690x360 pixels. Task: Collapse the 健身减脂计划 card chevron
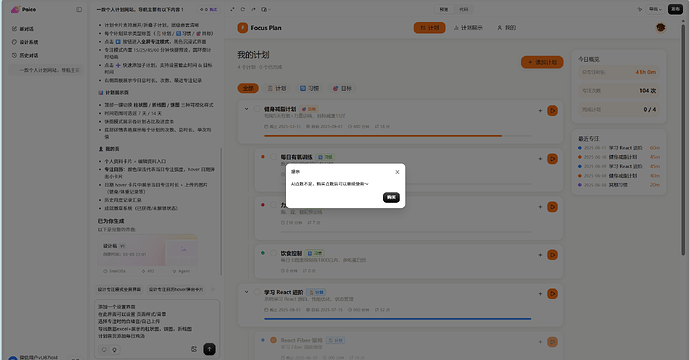(246, 109)
